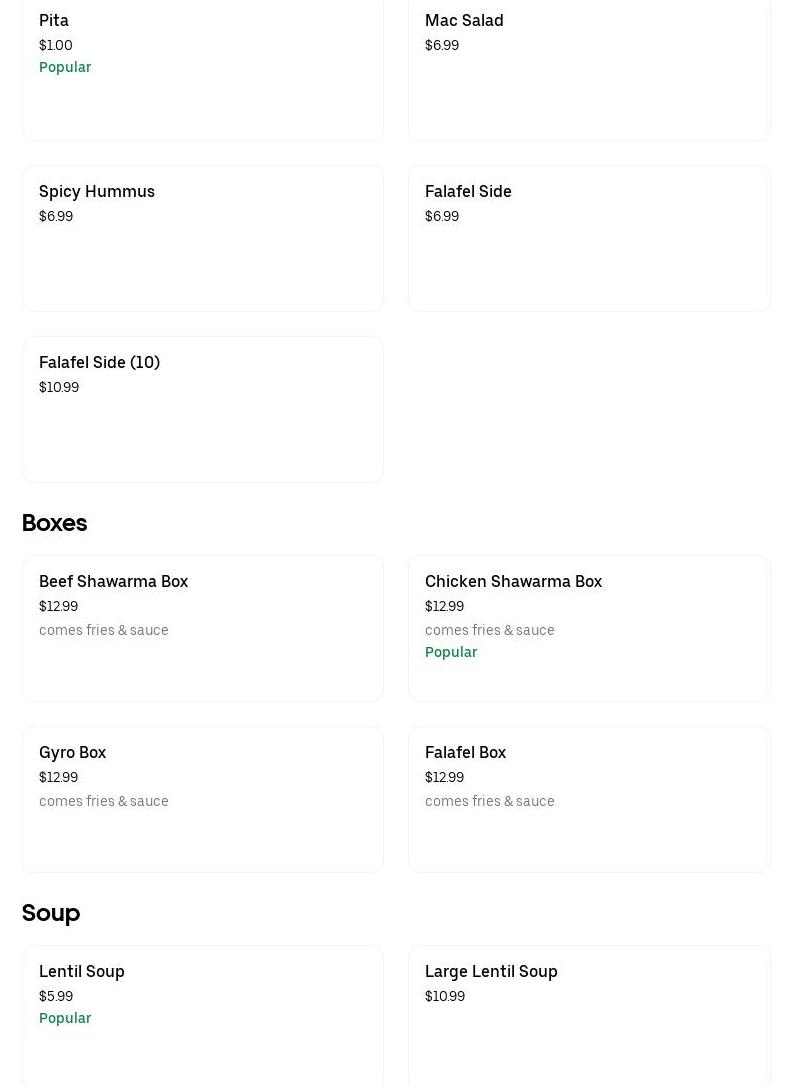The height and width of the screenshot is (1086, 804).
Task: Select the $5.99 Lentil Soup title
Action: point(82,972)
